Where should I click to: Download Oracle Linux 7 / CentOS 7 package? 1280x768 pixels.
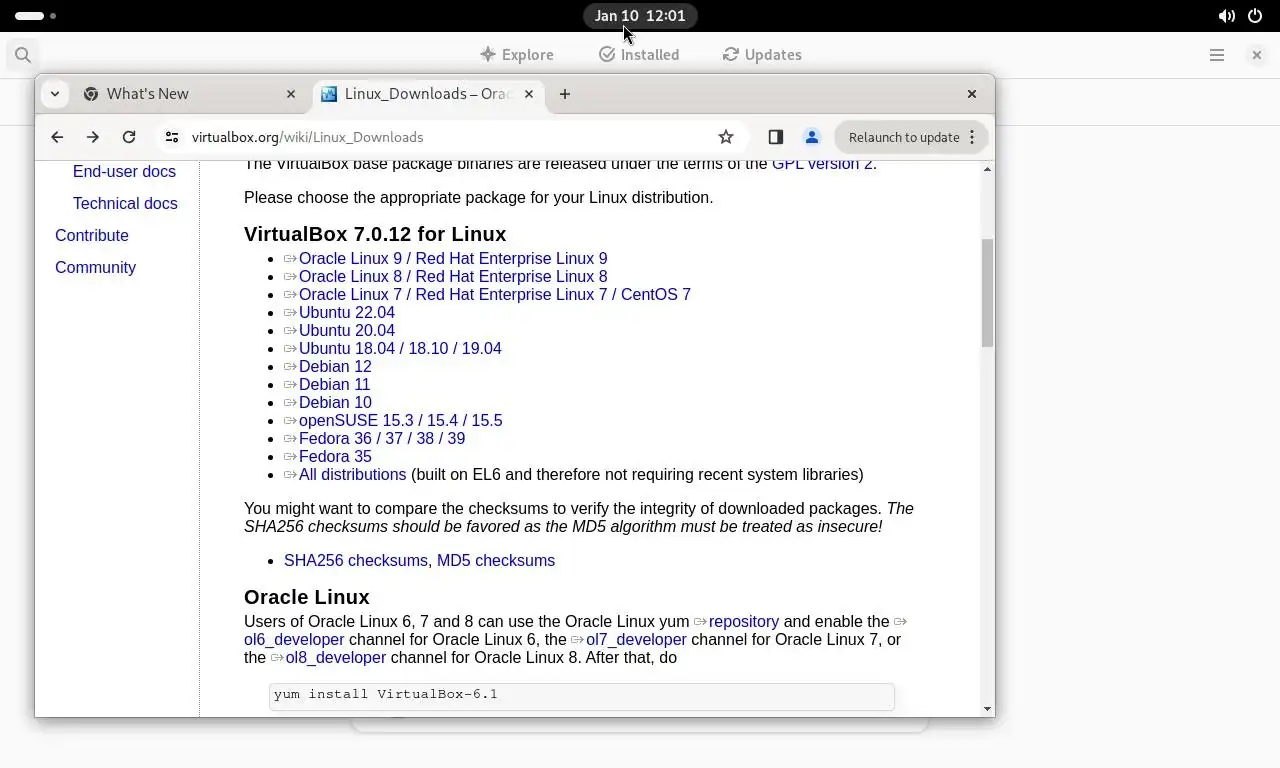coord(495,294)
